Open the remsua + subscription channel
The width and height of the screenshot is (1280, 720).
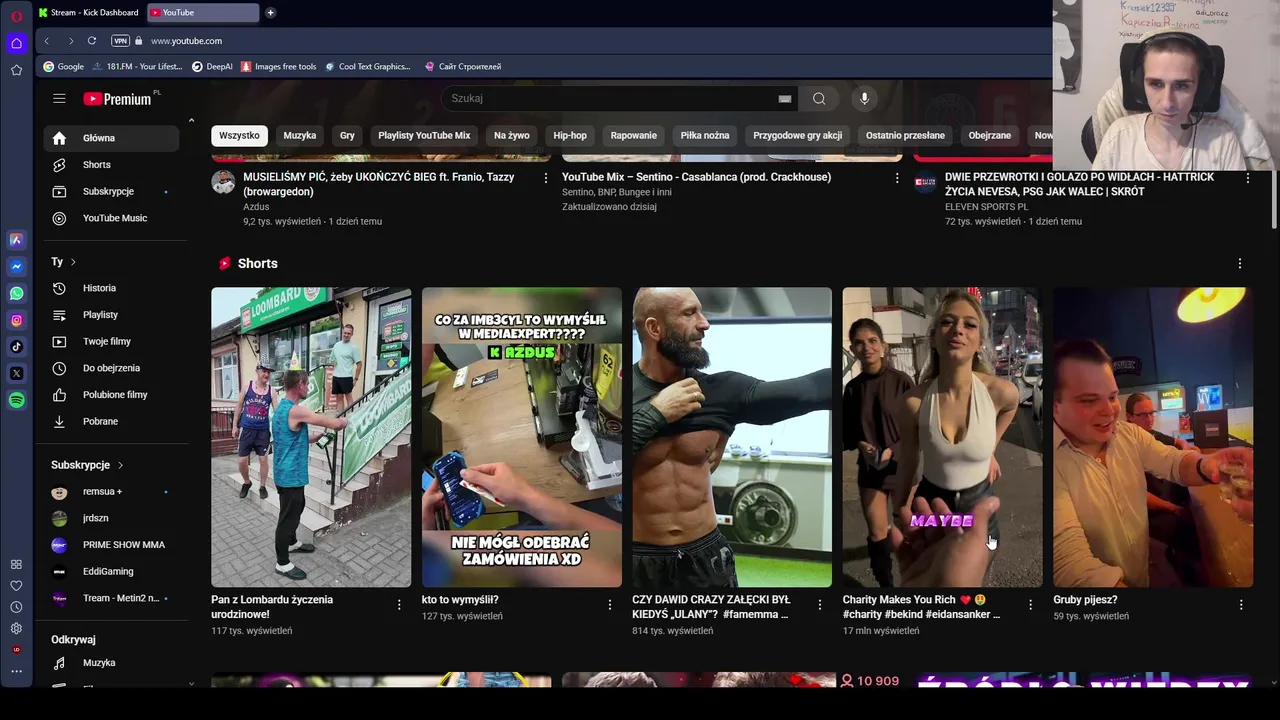[111, 492]
